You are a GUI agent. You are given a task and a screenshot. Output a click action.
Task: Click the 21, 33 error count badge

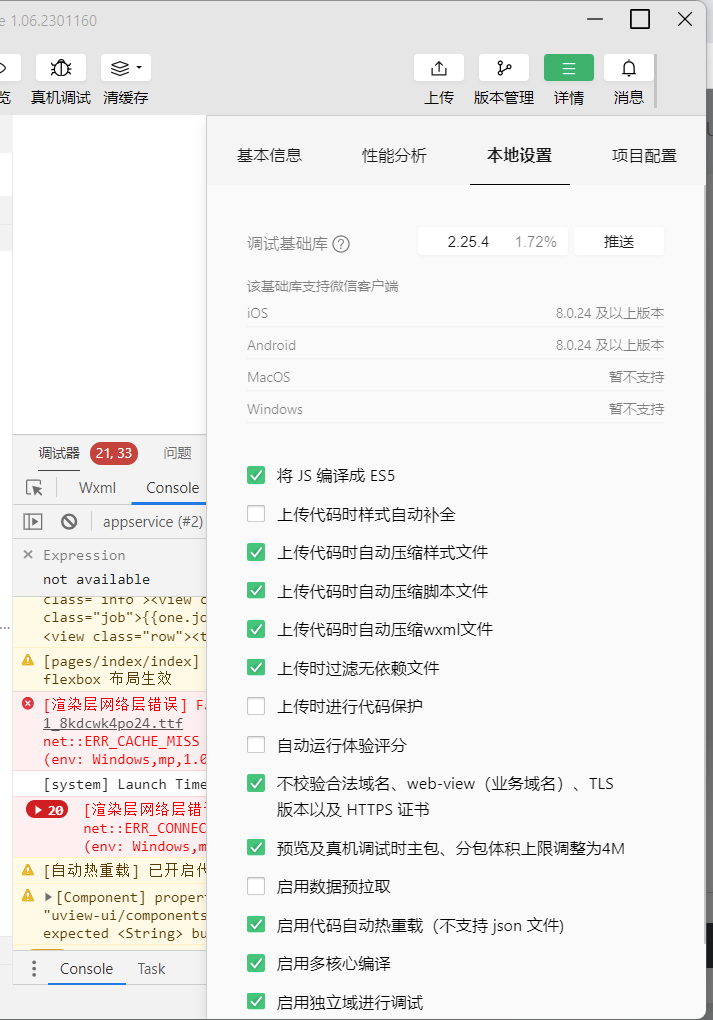tap(114, 453)
